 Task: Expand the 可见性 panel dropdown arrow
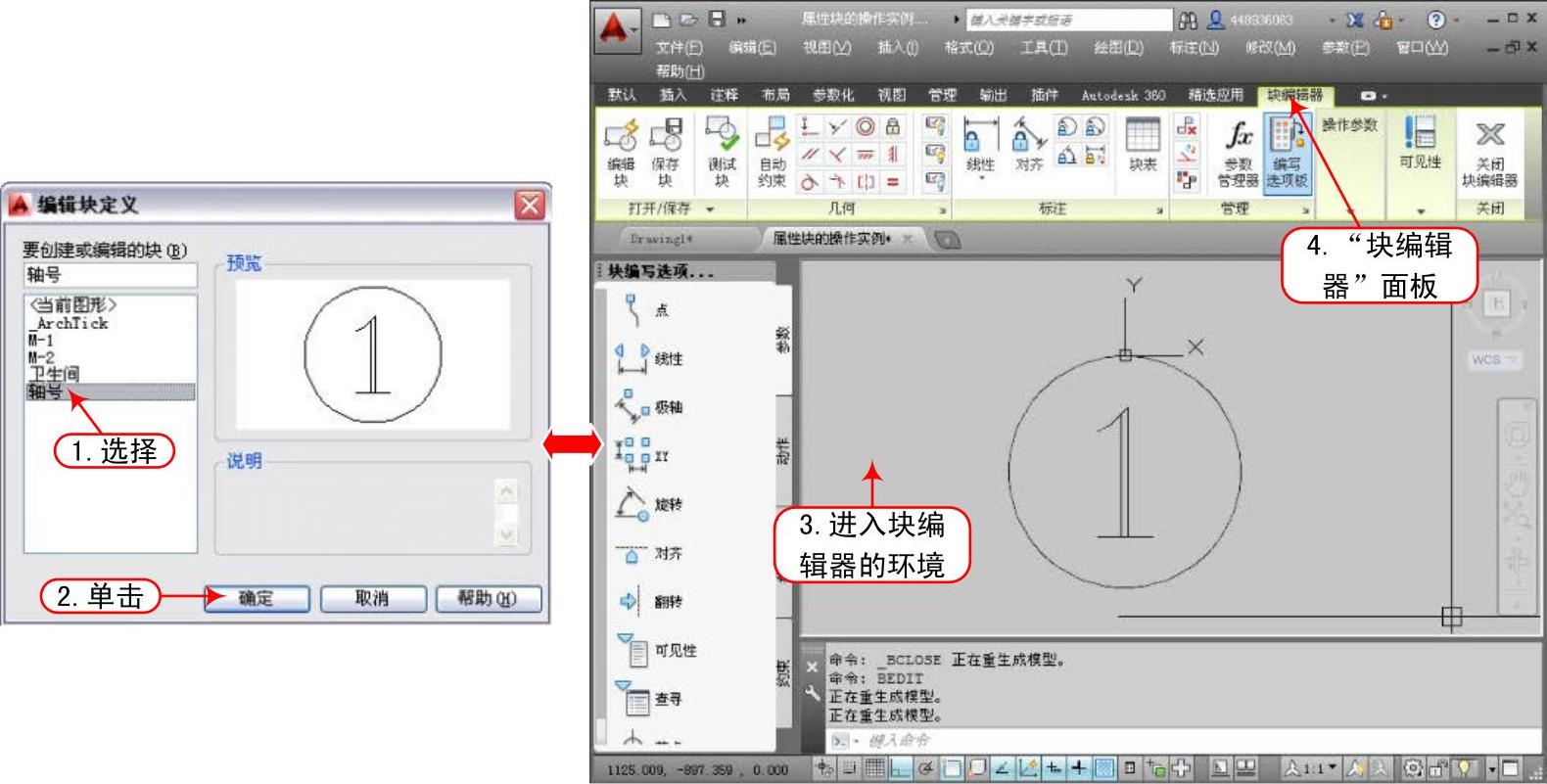(x=1420, y=210)
